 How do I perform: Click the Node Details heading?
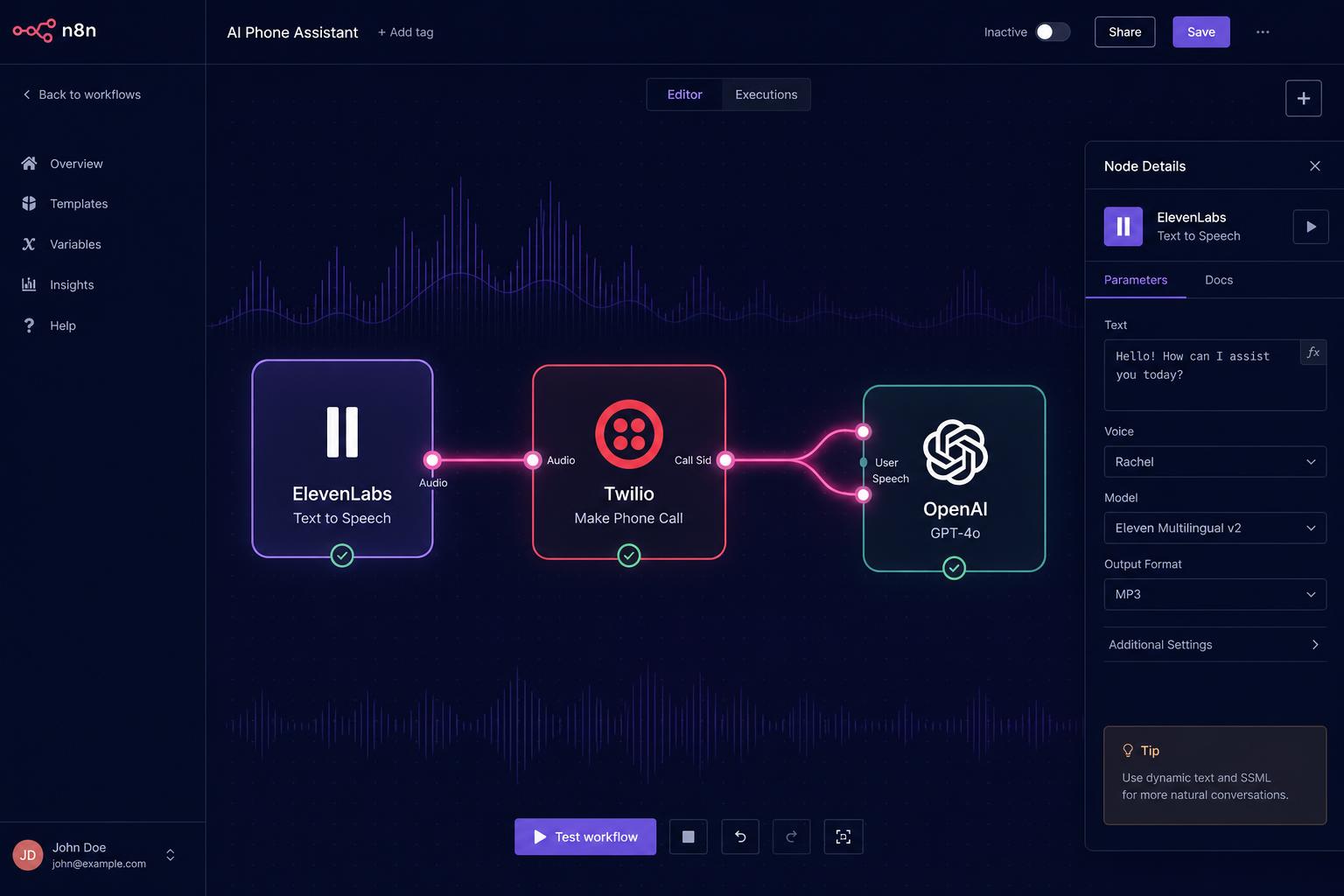pyautogui.click(x=1144, y=166)
